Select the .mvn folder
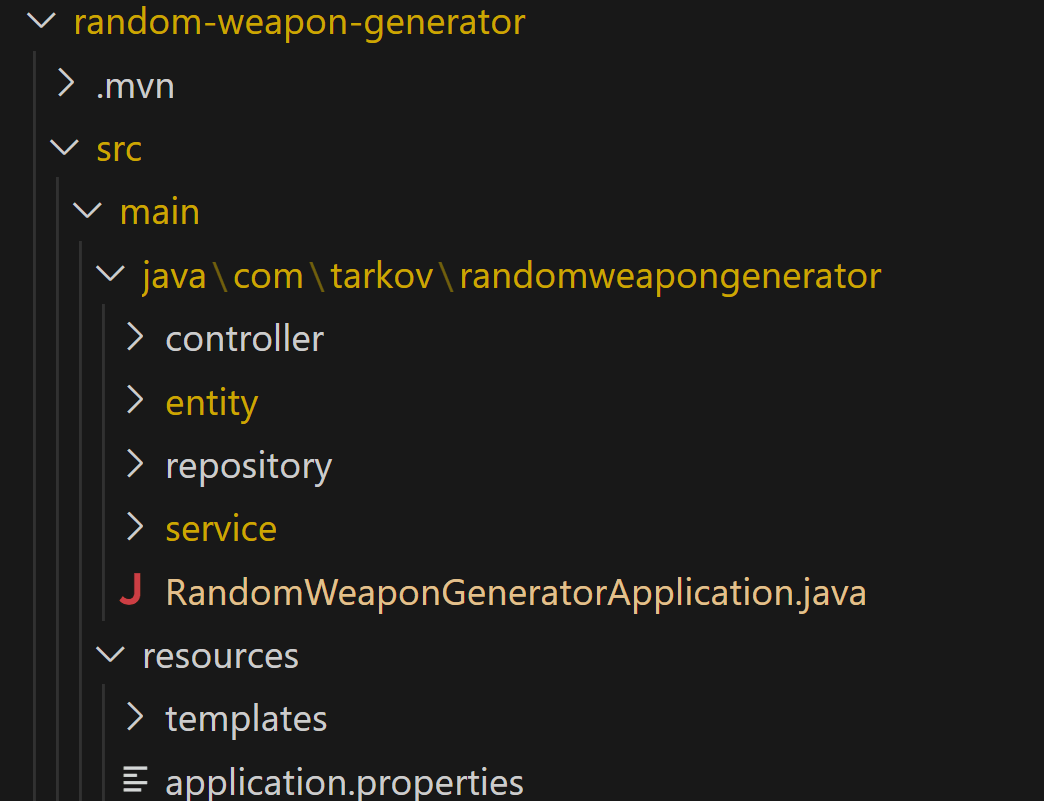1044x801 pixels. click(135, 85)
